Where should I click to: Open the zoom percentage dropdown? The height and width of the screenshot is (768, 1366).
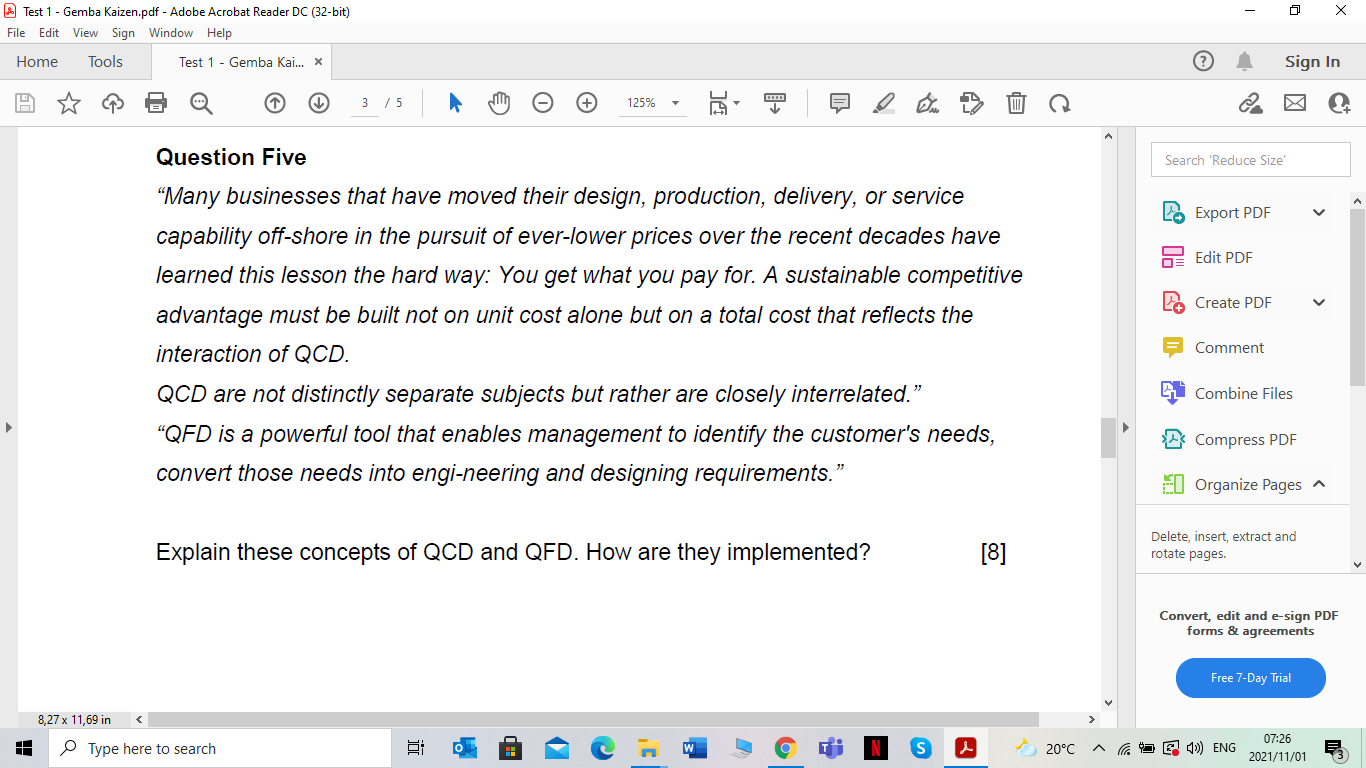pos(675,103)
